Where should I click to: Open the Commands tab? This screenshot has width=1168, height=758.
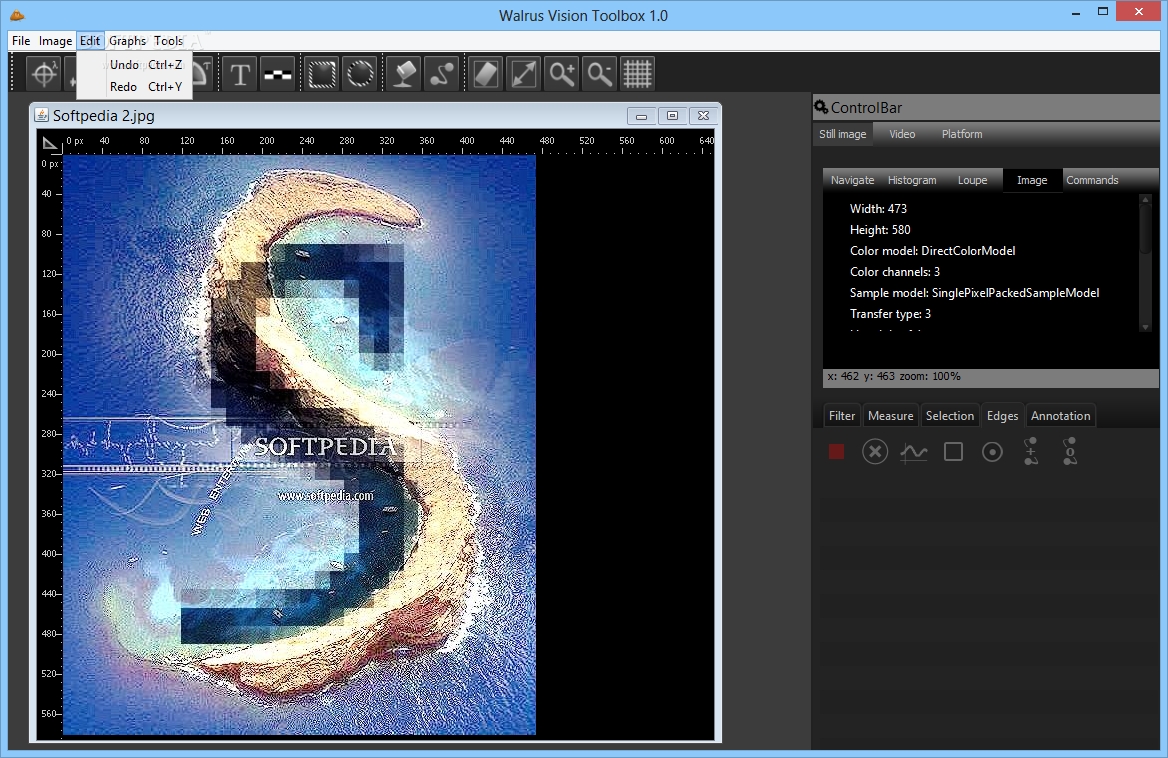pyautogui.click(x=1092, y=180)
